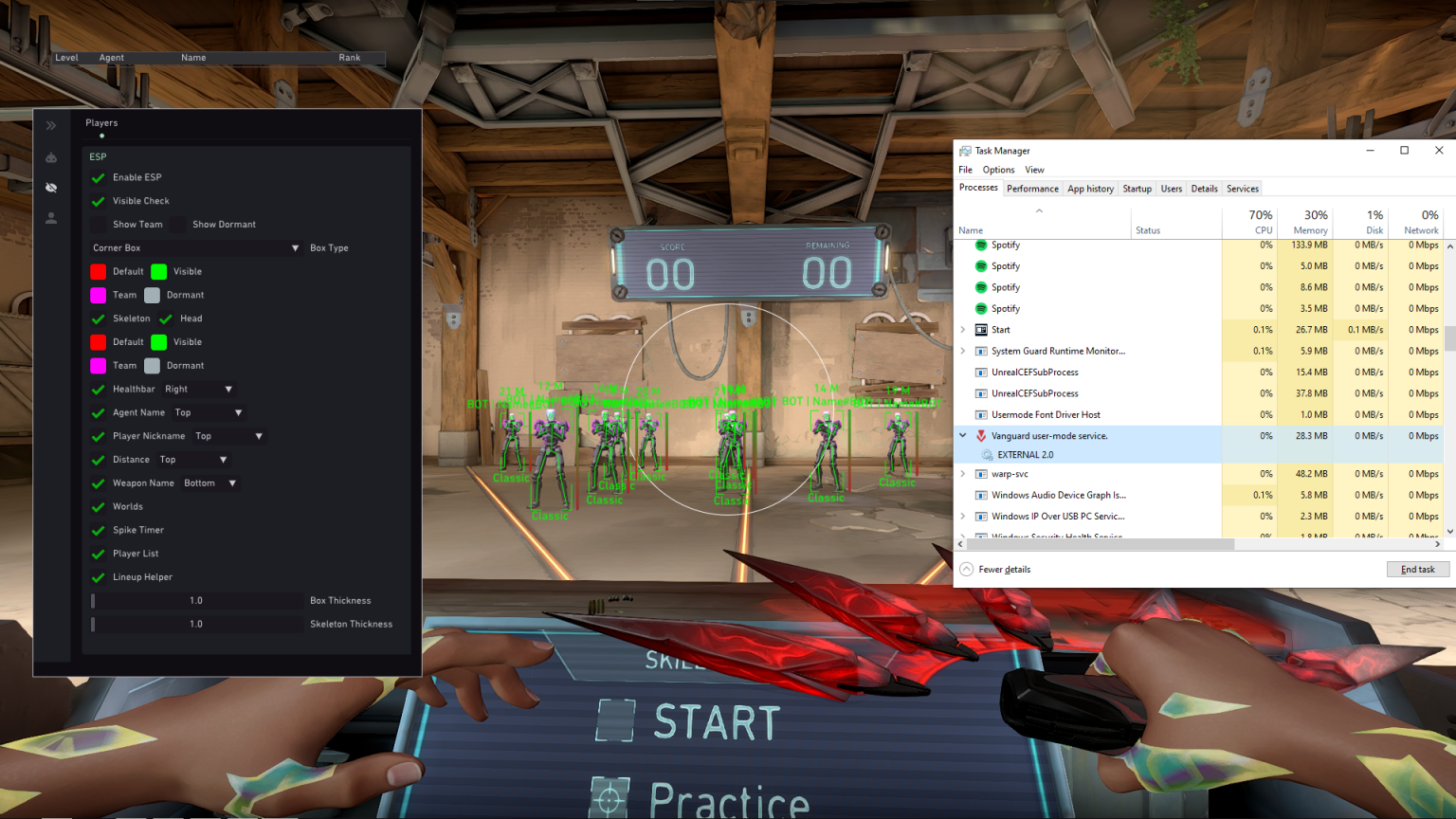Click Spotify icon in the 3.5 MB row
This screenshot has width=1456, height=819.
[981, 309]
